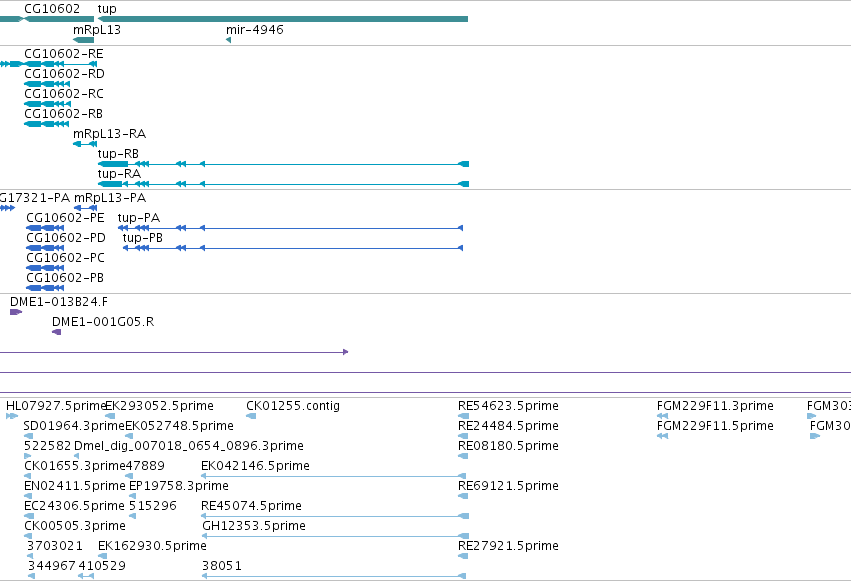Select the mRpL13 gene arrow
This screenshot has width=851, height=581.
pos(84,40)
